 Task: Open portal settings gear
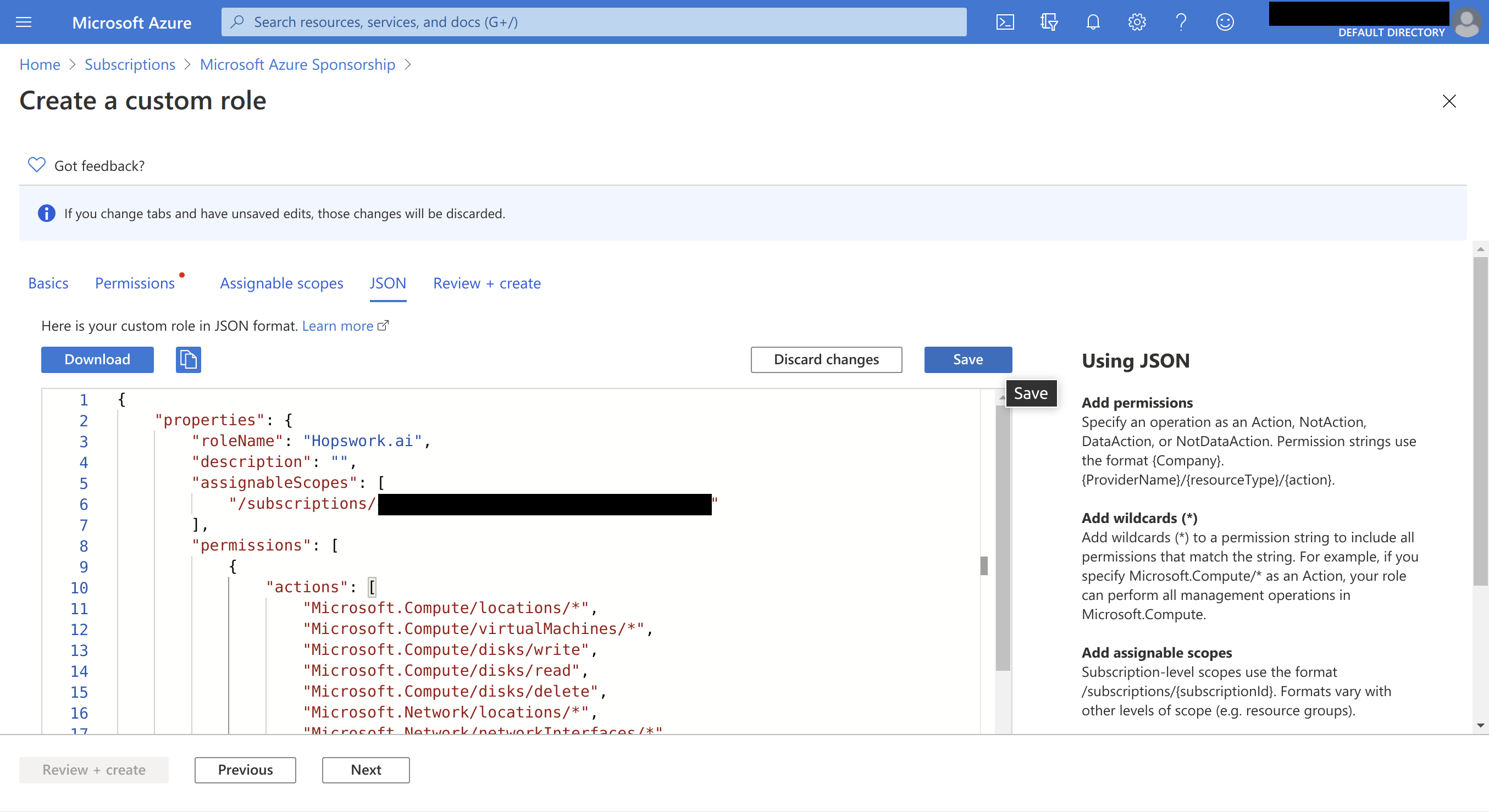1137,22
